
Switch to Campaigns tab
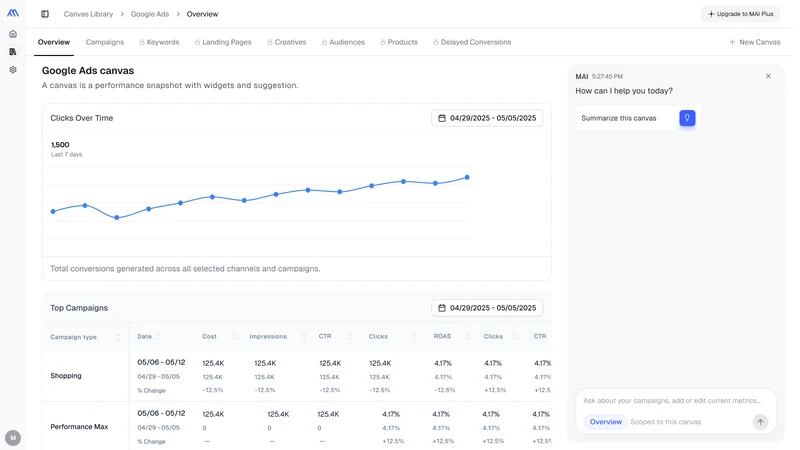[x=105, y=42]
